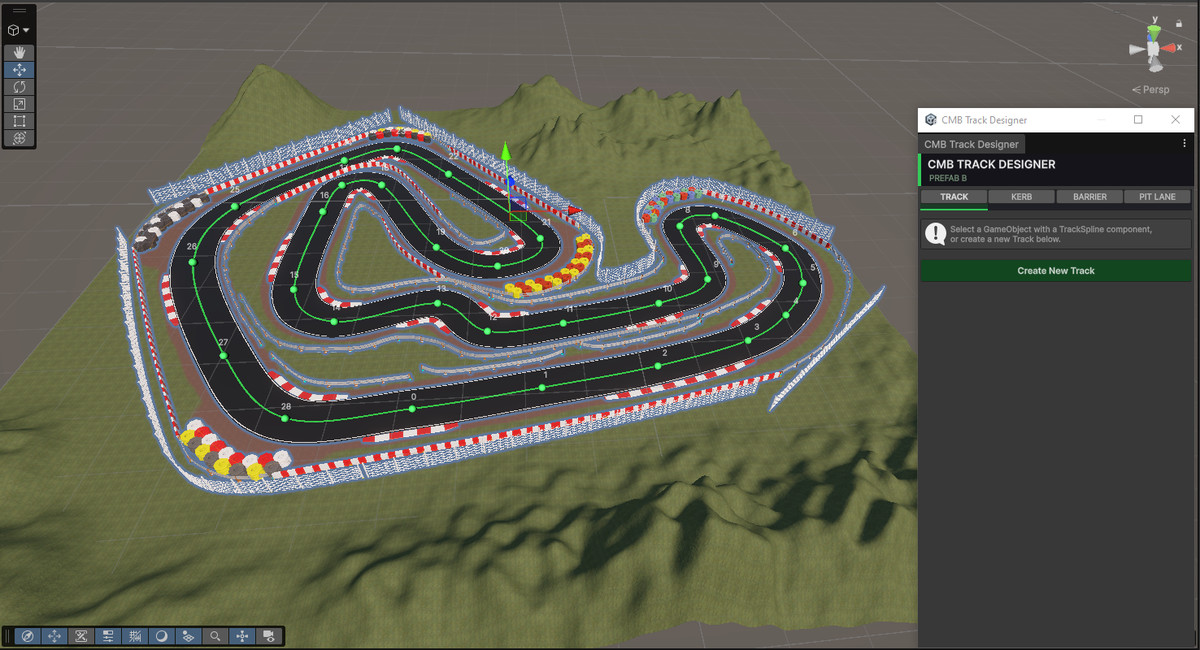Select the Hand view tool
Screen dimensions: 1200x650
tap(20, 52)
